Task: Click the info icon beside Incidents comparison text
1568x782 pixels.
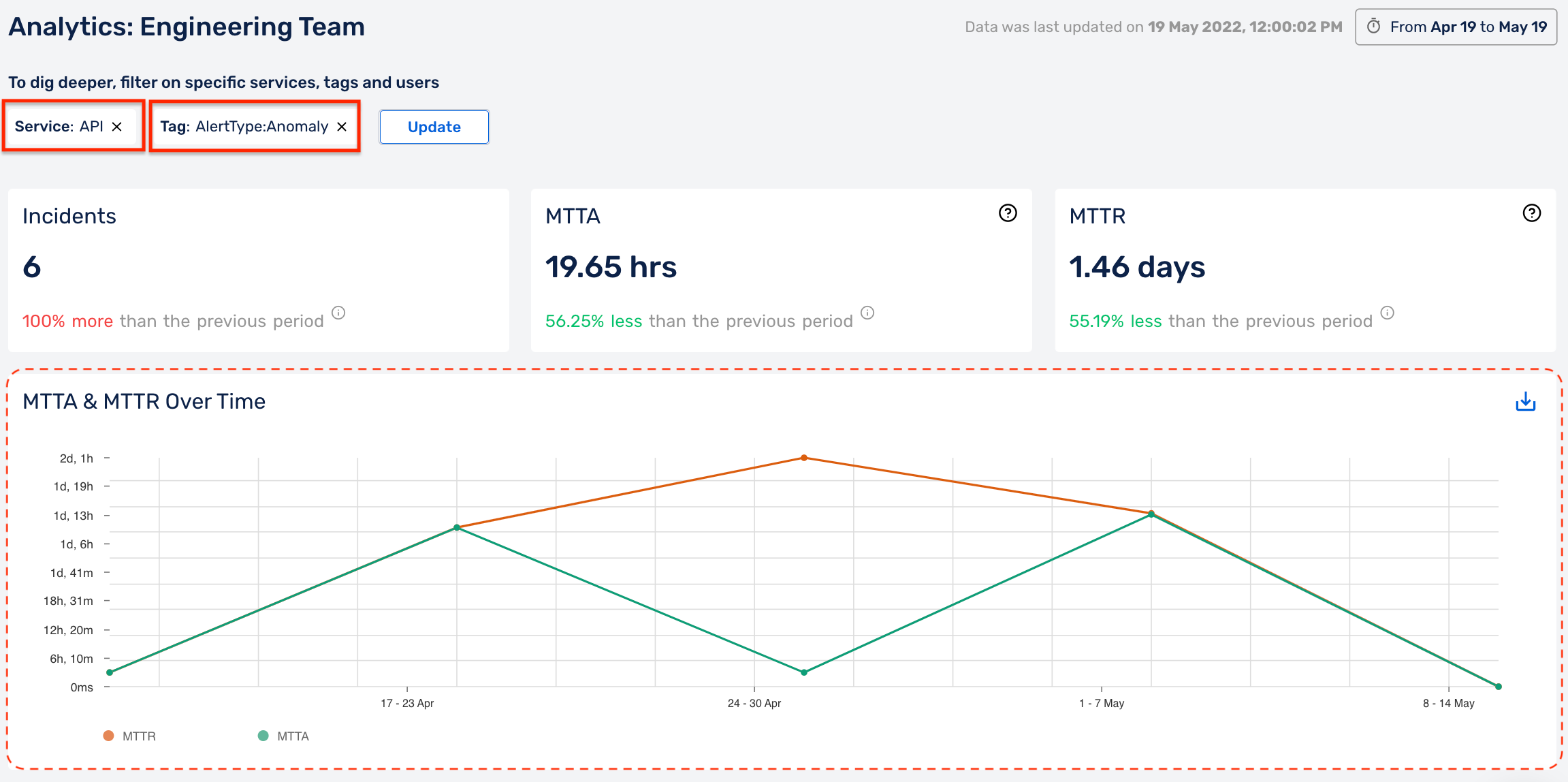Action: [339, 313]
